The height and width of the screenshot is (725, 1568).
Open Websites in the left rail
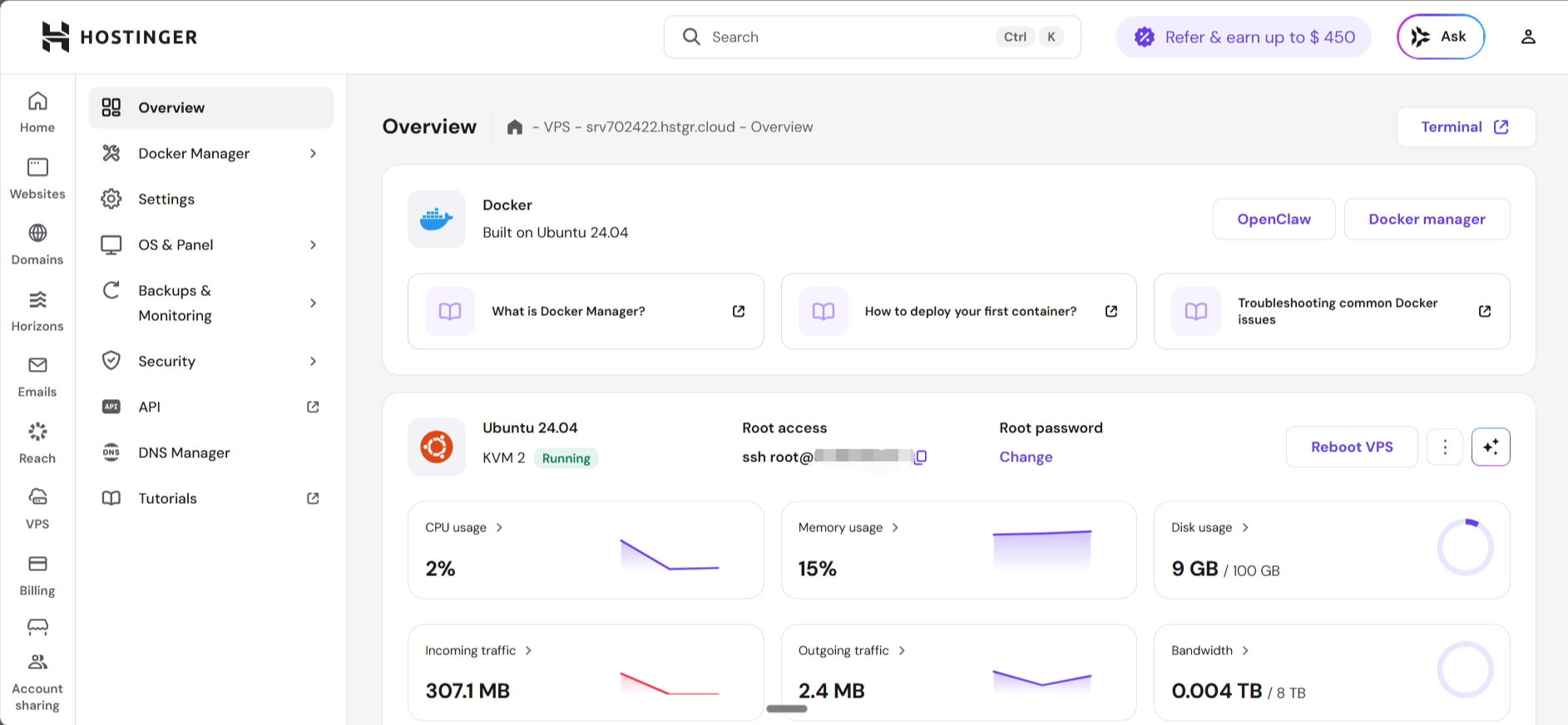[37, 179]
